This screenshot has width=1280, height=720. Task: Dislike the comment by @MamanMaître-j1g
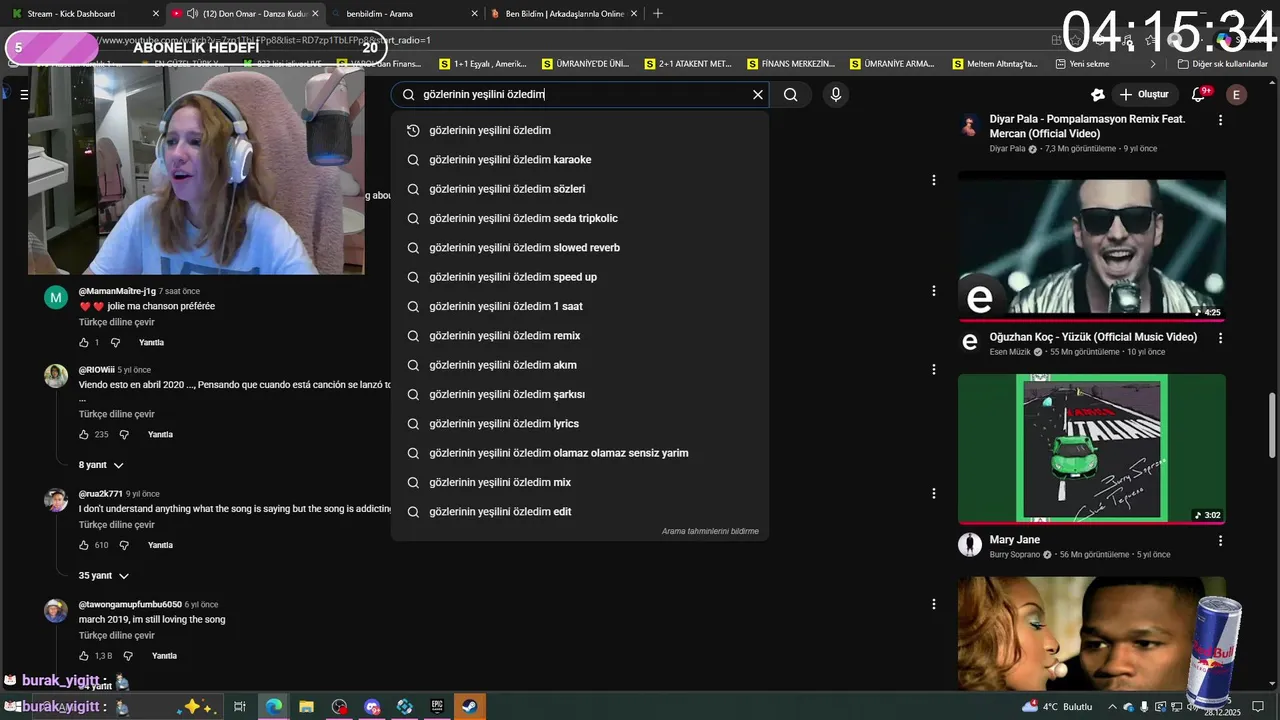click(x=116, y=343)
